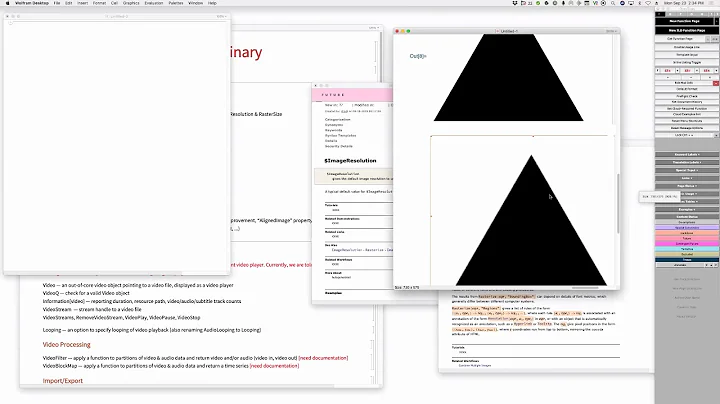The image size is (720, 404).
Task: Click the second black New Function Page button
Action: coord(687,30)
